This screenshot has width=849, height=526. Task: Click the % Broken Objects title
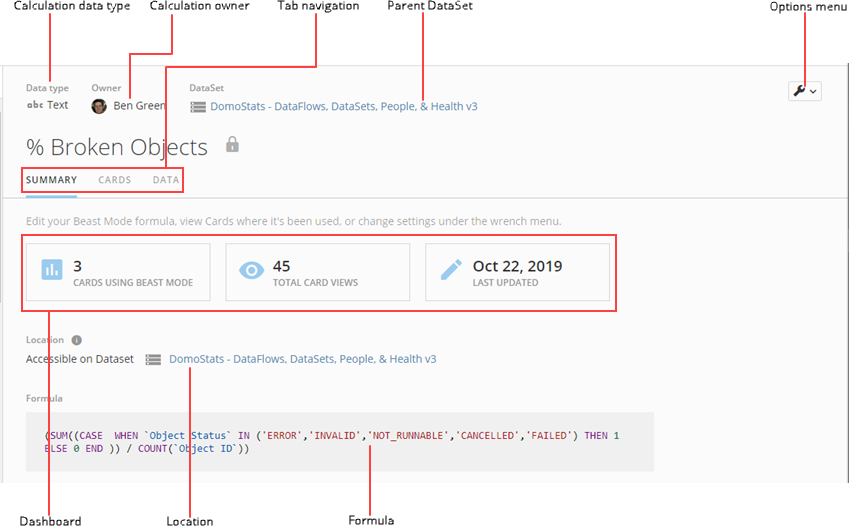tap(117, 147)
